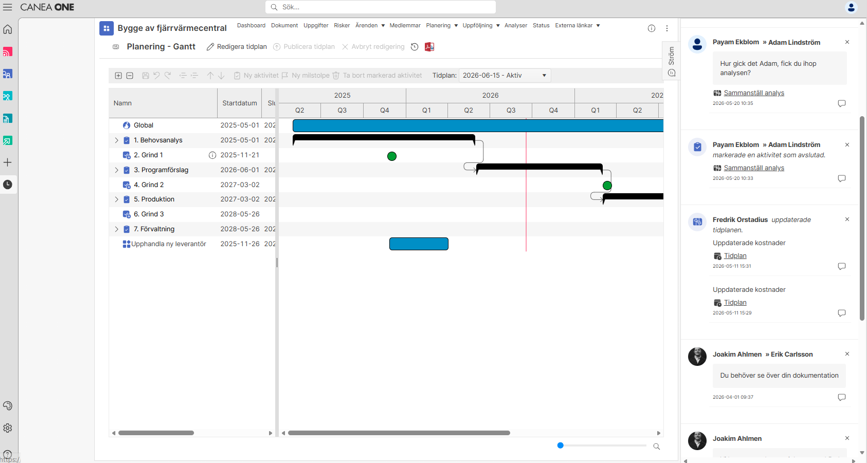This screenshot has width=867, height=463.
Task: Open the three-dot project options menu
Action: point(667,28)
